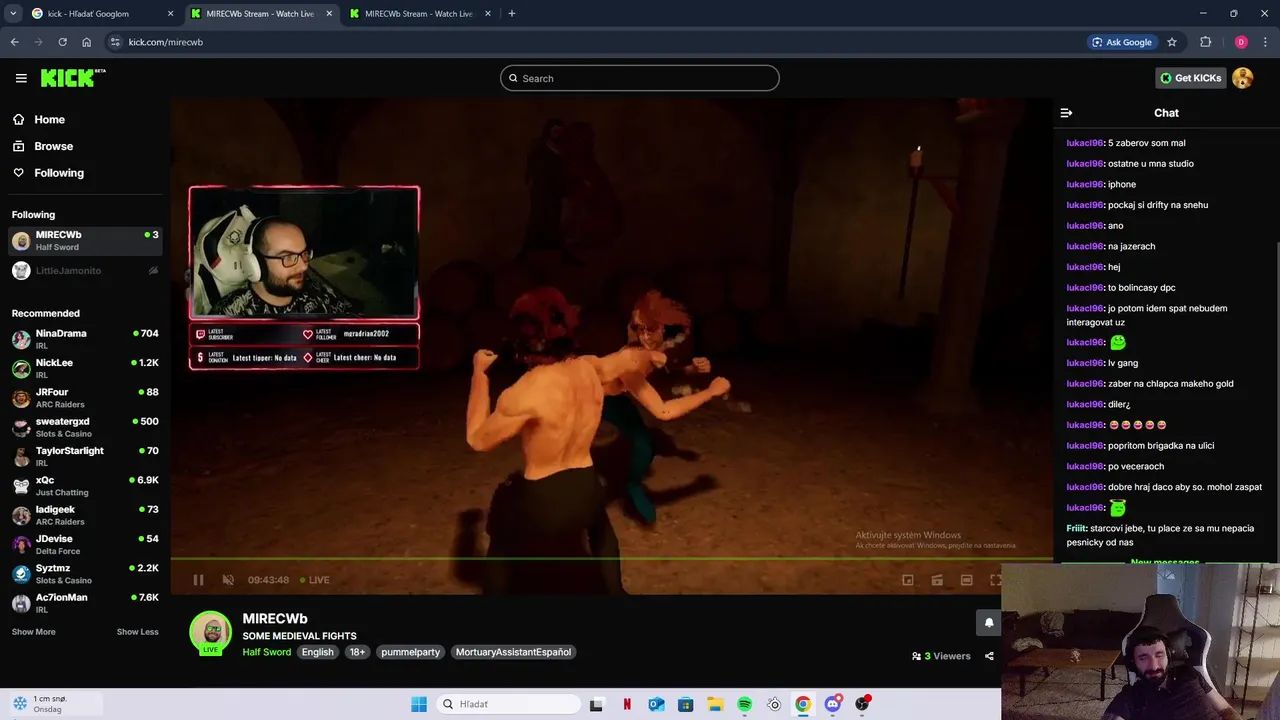Click the viewers count
Viewport: 1280px width, 720px height.
(x=941, y=656)
